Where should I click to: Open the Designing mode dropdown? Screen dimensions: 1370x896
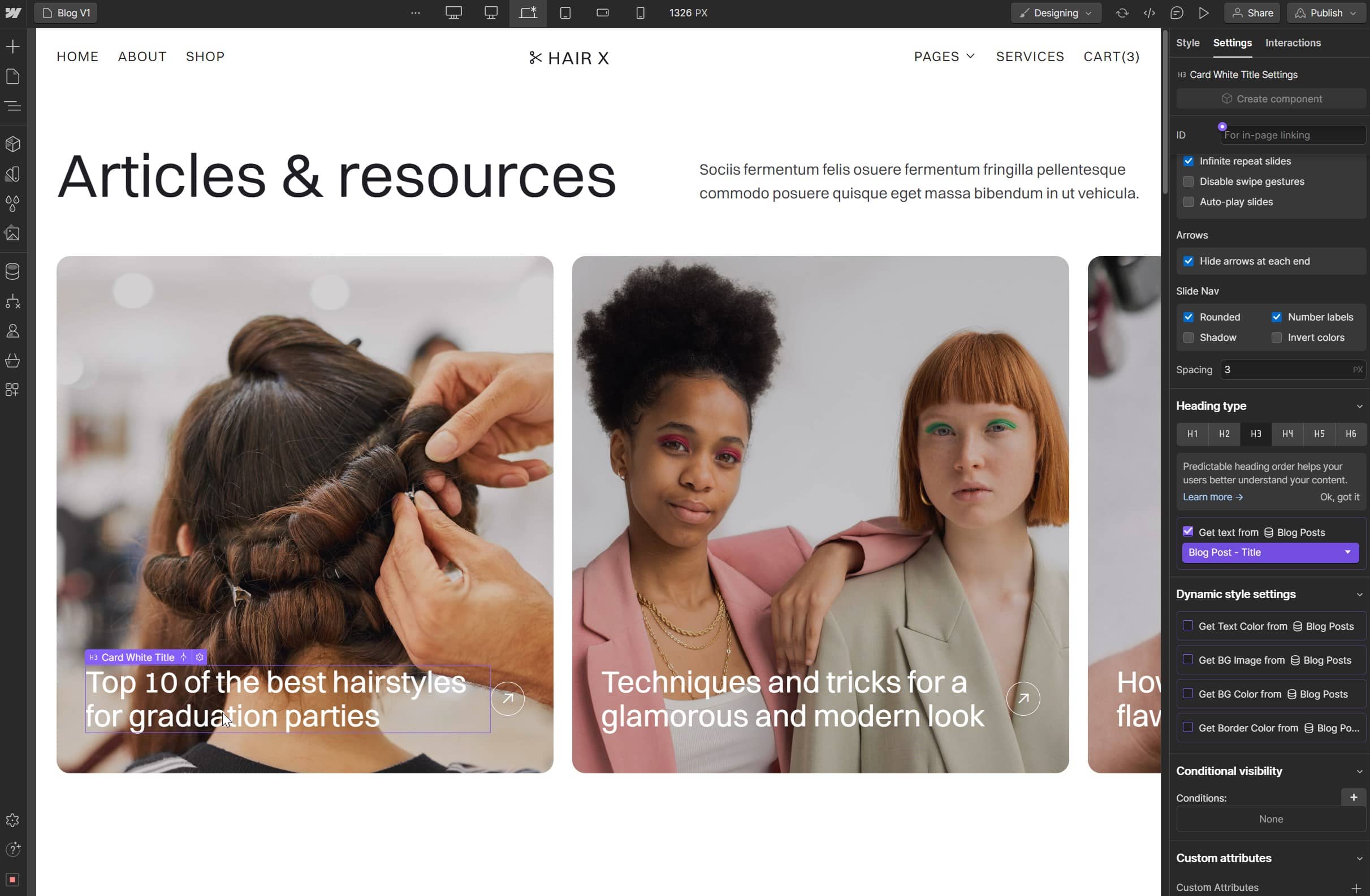point(1056,12)
